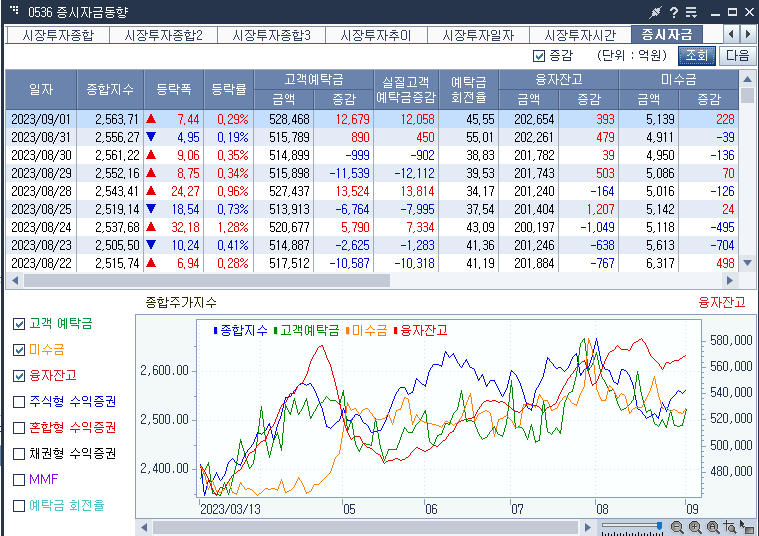Click the 융자잔고 red legend entry in chart
Viewport: 759px width, 536px height.
pos(421,330)
